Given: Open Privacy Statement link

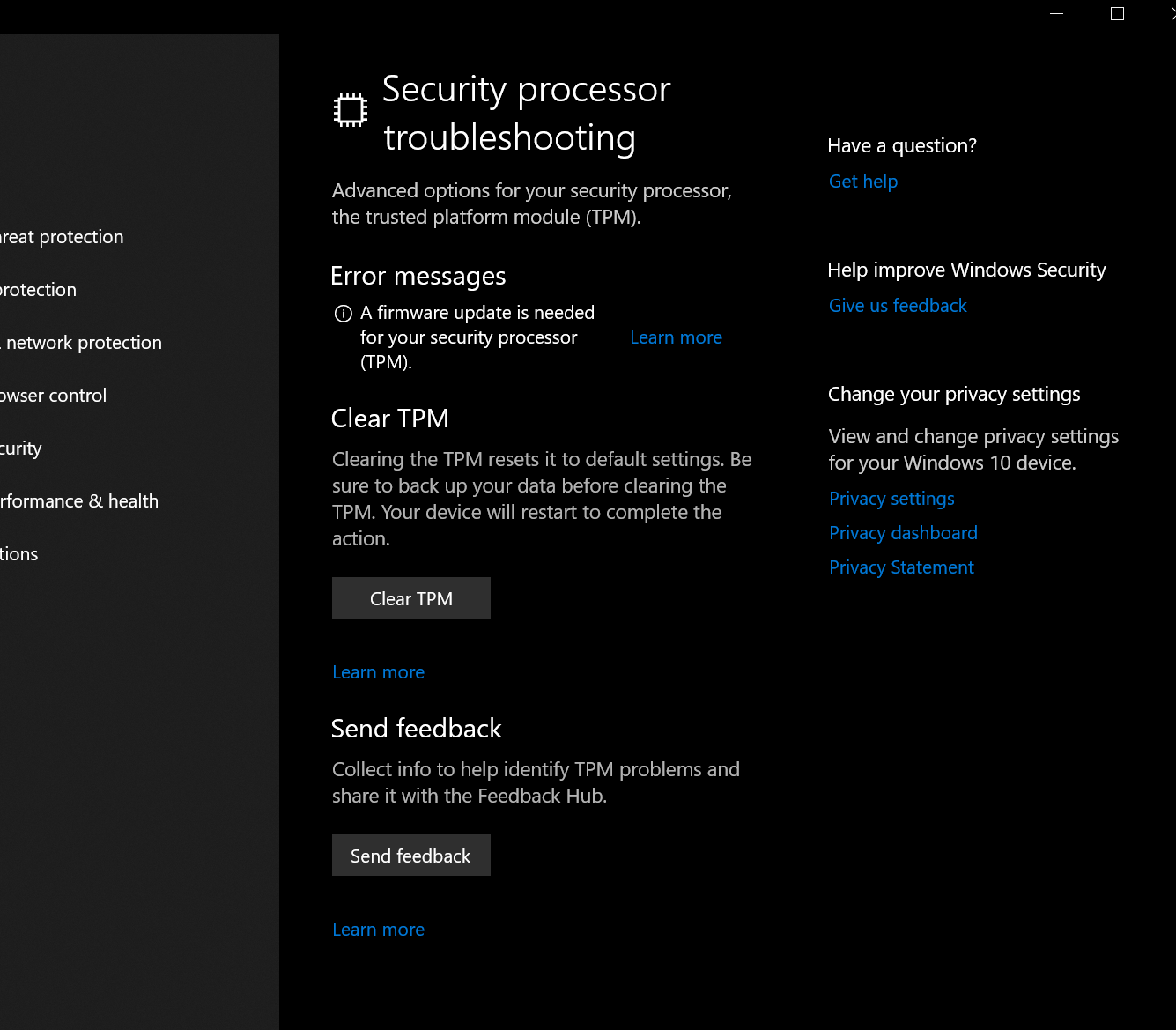Looking at the screenshot, I should (x=901, y=567).
